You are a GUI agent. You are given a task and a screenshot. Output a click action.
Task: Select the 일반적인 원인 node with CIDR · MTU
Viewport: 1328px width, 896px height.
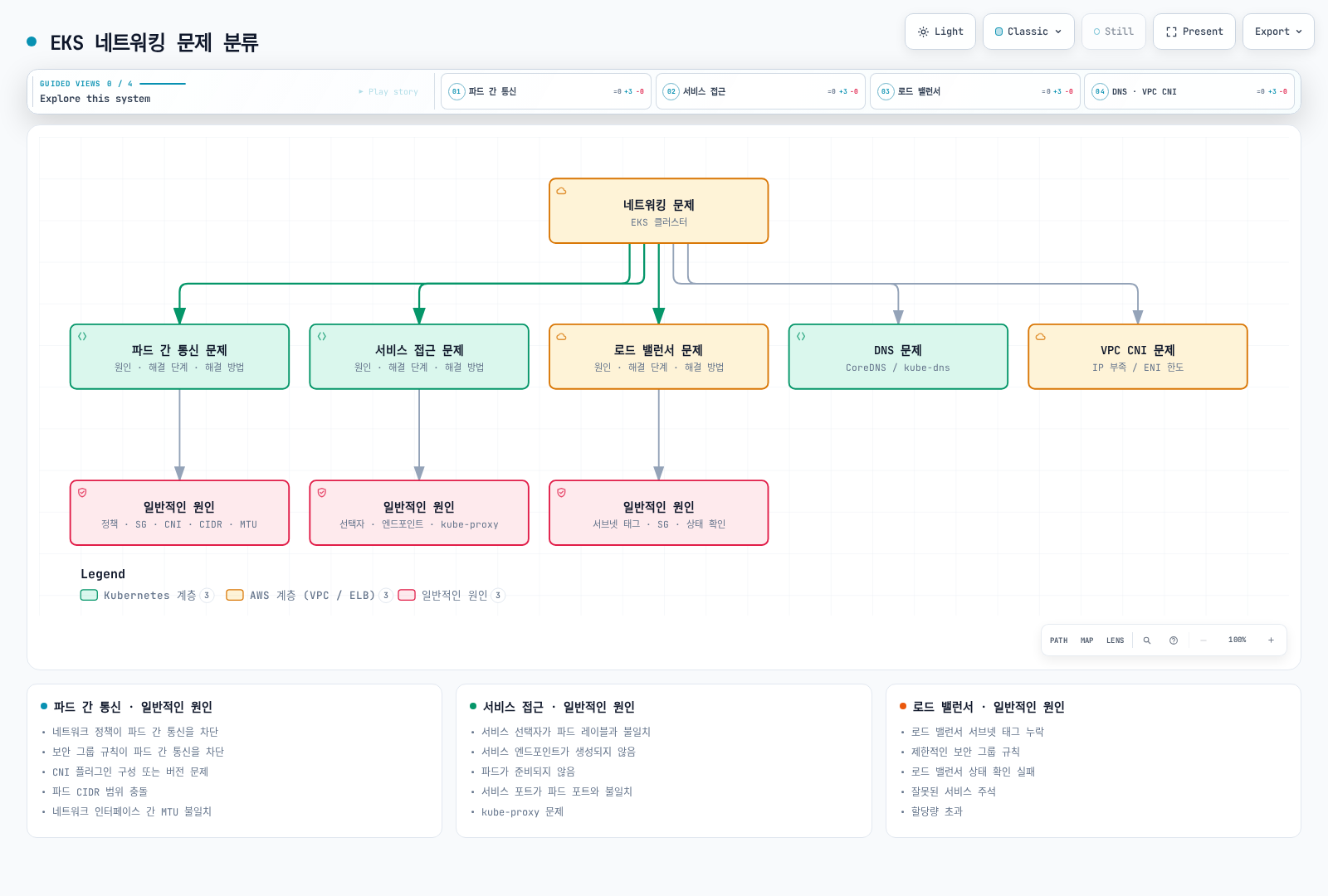pyautogui.click(x=179, y=513)
